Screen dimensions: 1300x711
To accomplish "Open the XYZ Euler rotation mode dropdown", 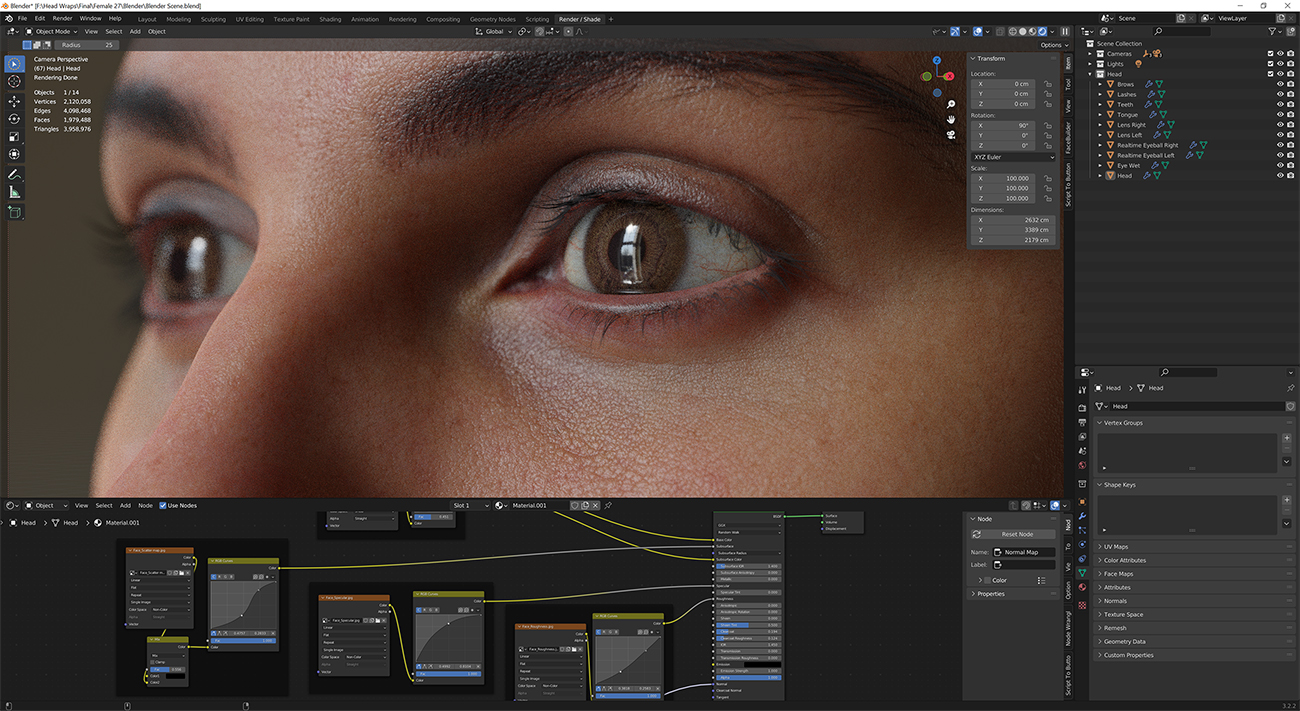I will coord(1012,157).
